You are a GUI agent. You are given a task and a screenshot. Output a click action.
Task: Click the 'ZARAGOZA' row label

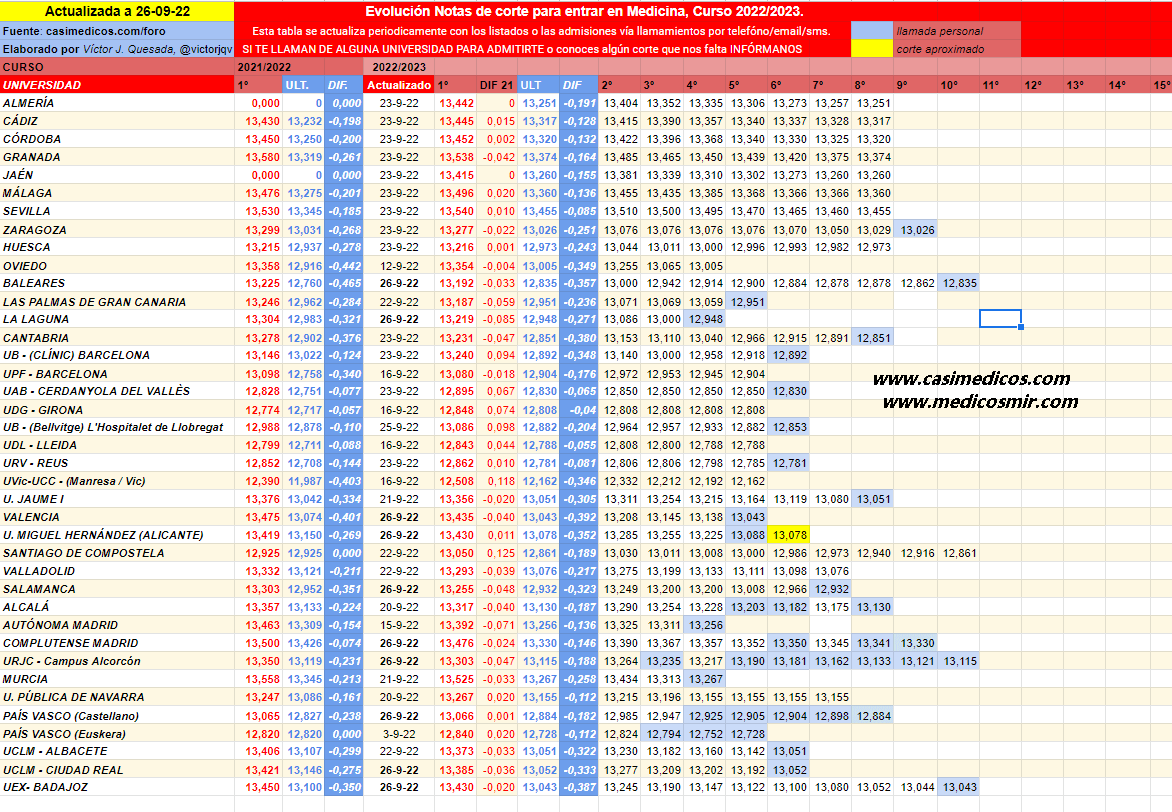coord(117,230)
